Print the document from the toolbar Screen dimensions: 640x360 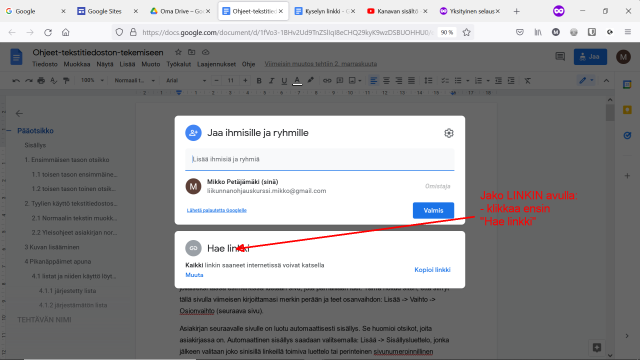[x=41, y=81]
